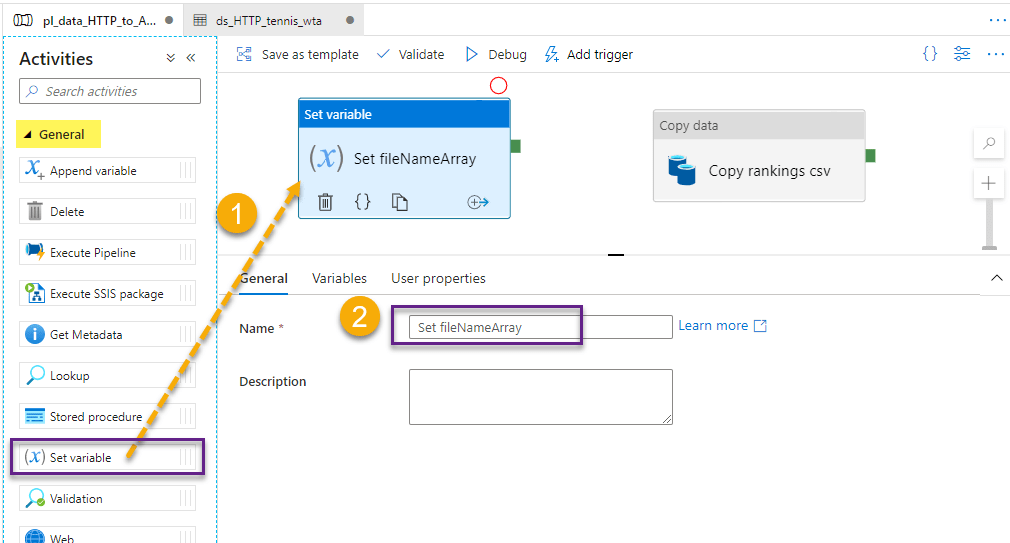
Task: Focus the Search activities input box
Action: [x=110, y=91]
